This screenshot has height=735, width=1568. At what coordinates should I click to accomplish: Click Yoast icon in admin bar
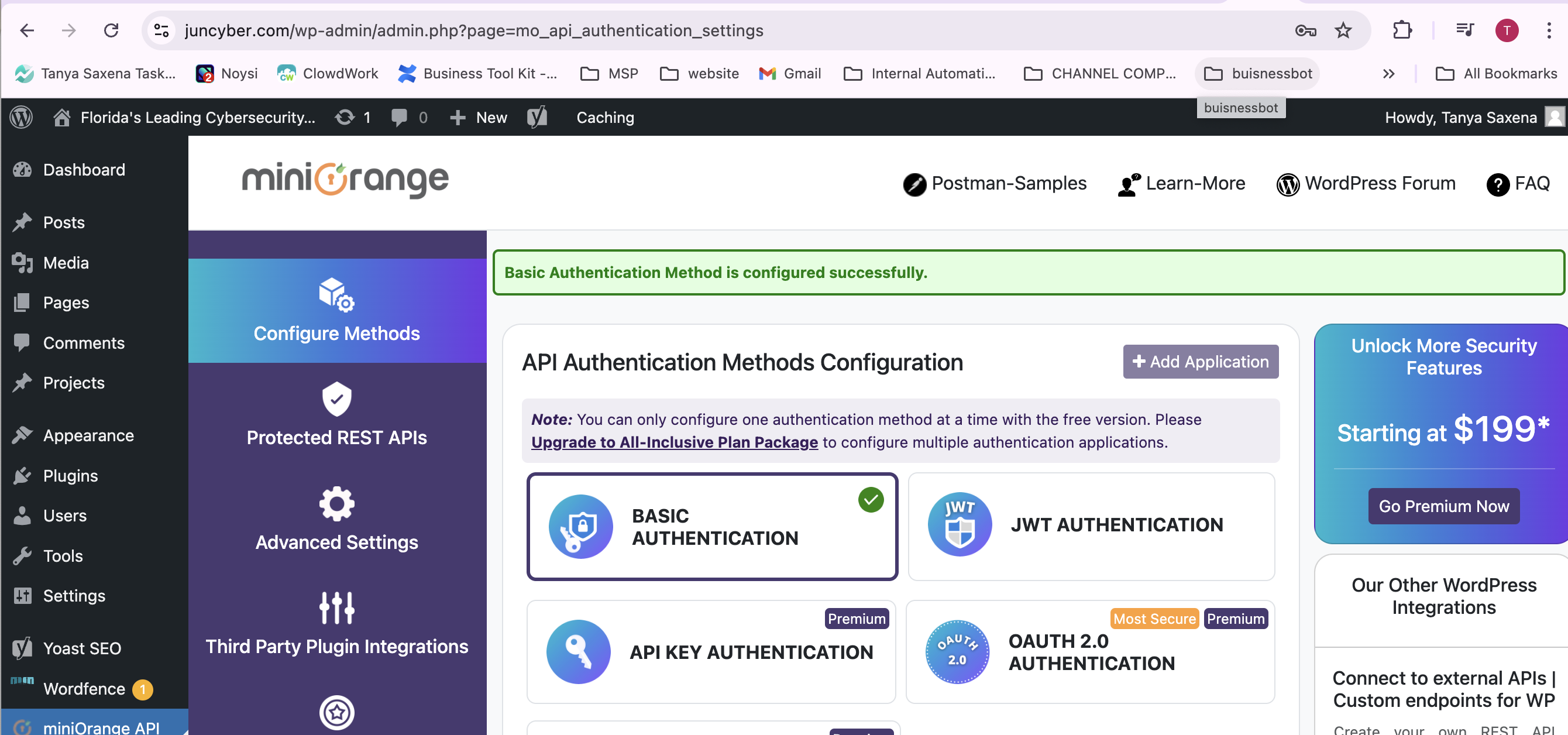[537, 118]
